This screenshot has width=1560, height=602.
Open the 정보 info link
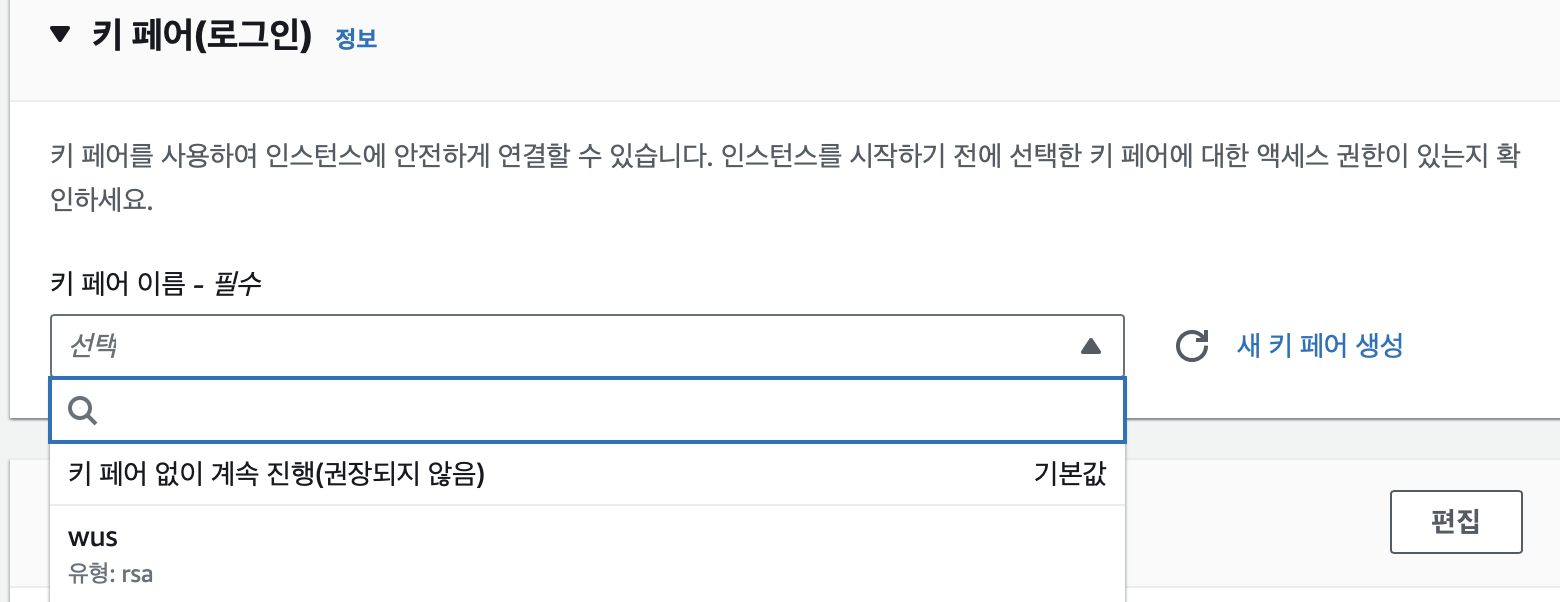point(356,39)
